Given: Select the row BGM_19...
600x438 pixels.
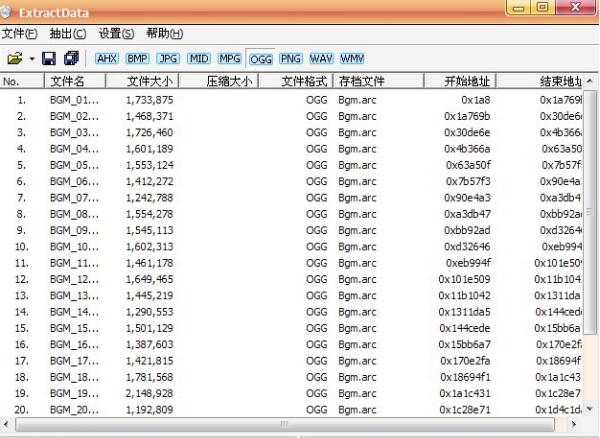Looking at the screenshot, I should pos(292,394).
